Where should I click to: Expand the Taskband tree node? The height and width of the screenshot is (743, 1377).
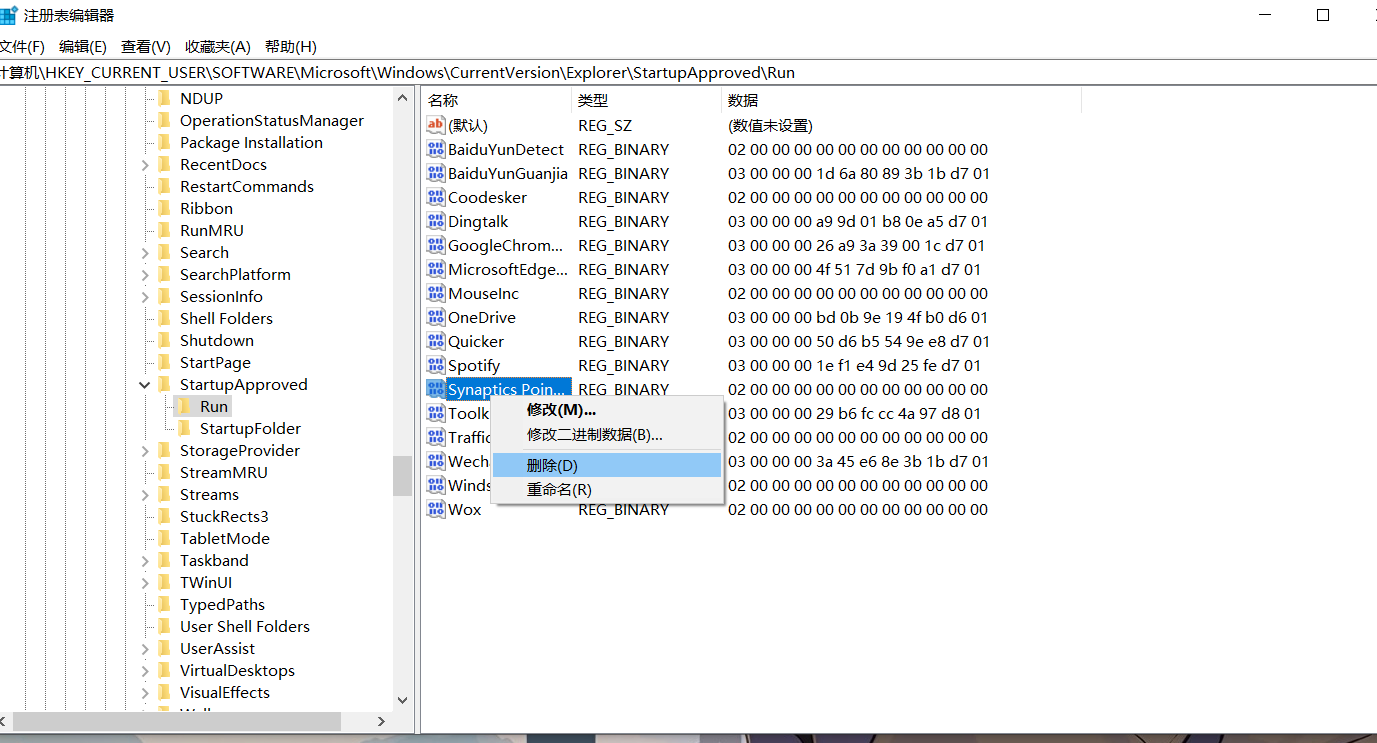click(x=145, y=561)
